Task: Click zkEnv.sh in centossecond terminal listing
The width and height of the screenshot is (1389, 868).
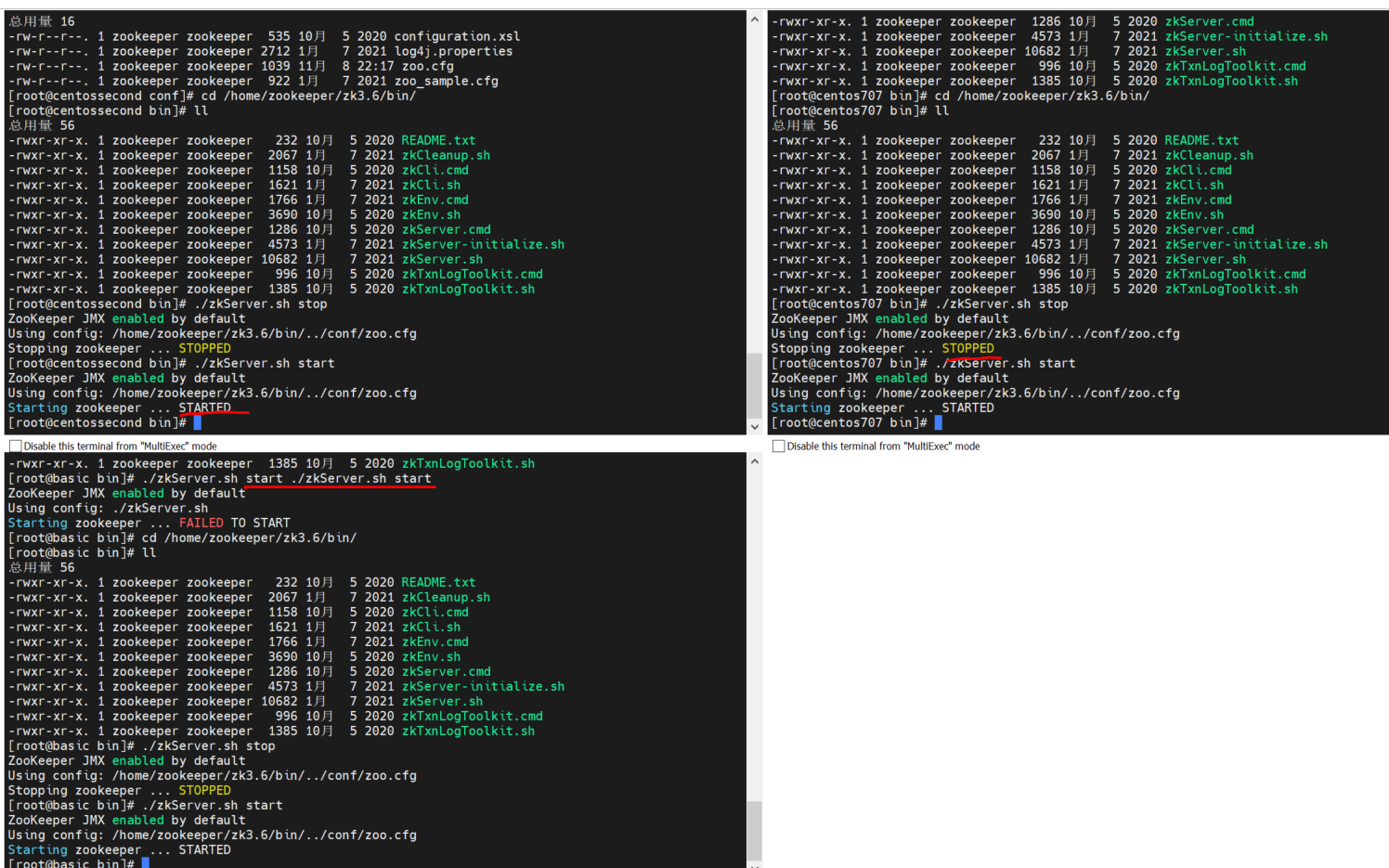Action: pos(431,214)
